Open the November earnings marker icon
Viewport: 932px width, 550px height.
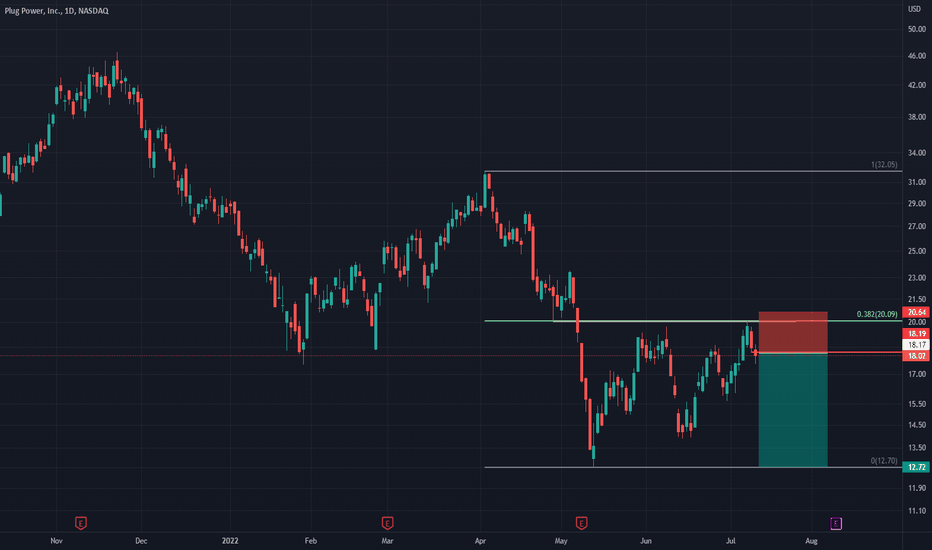81,523
